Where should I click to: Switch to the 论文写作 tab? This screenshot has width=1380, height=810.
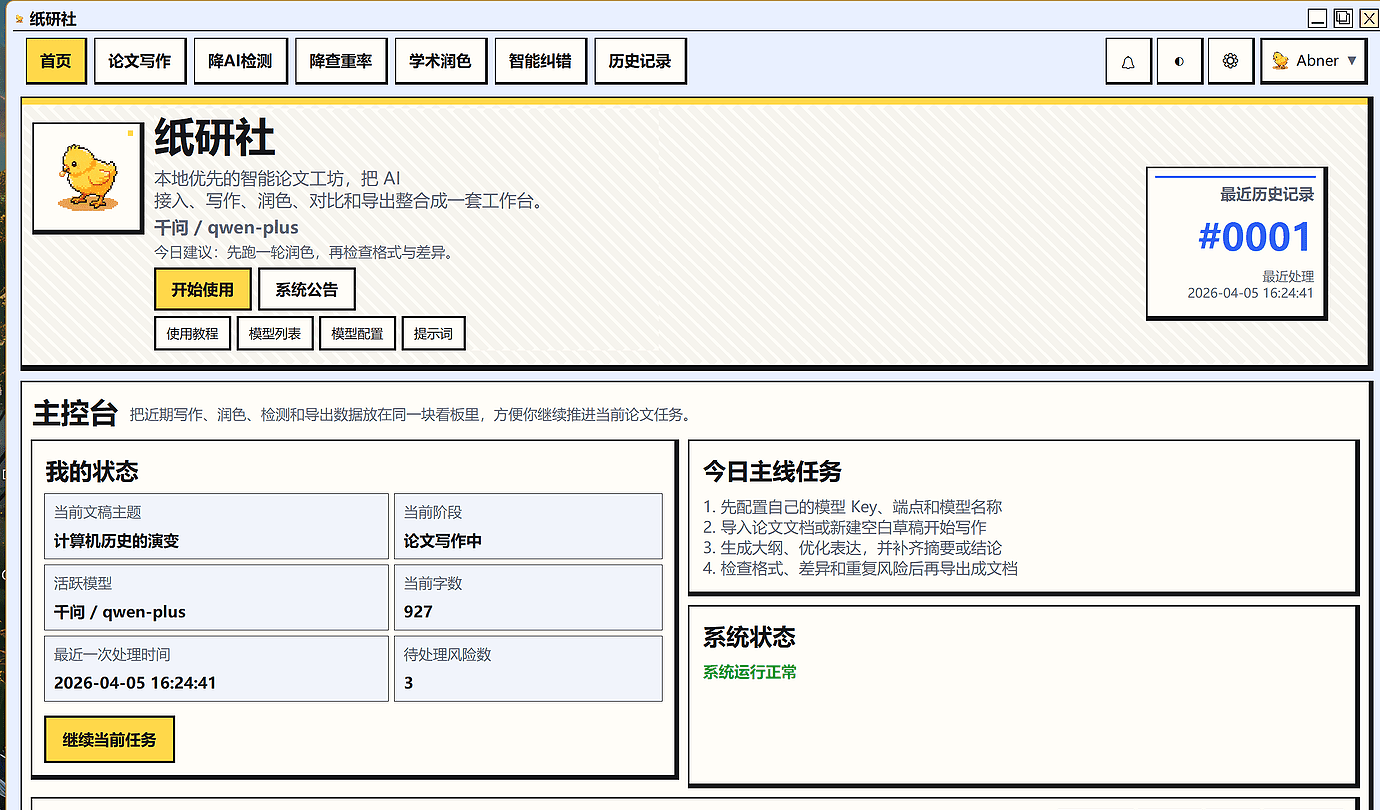click(140, 61)
